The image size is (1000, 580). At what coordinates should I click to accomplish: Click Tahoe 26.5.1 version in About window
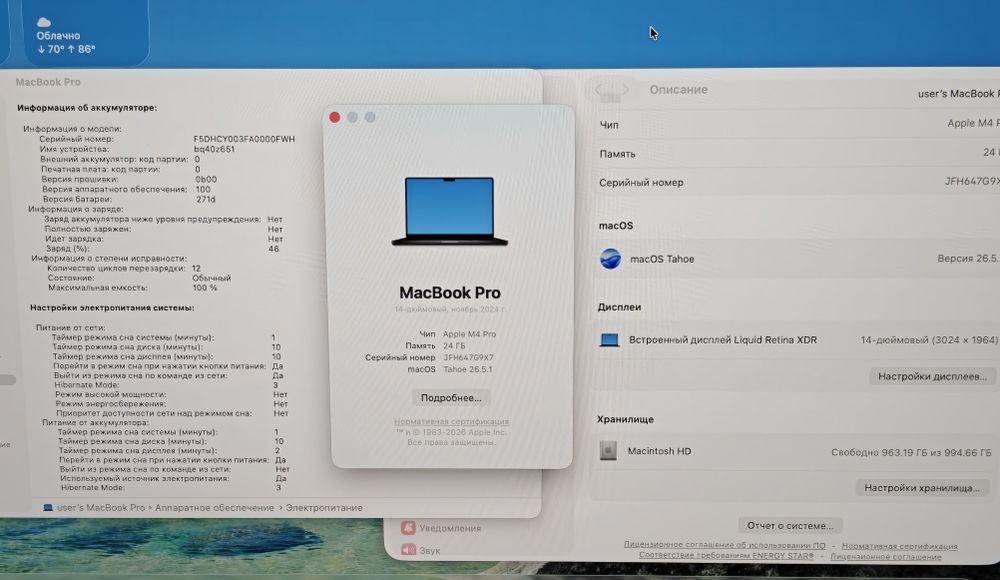click(467, 369)
